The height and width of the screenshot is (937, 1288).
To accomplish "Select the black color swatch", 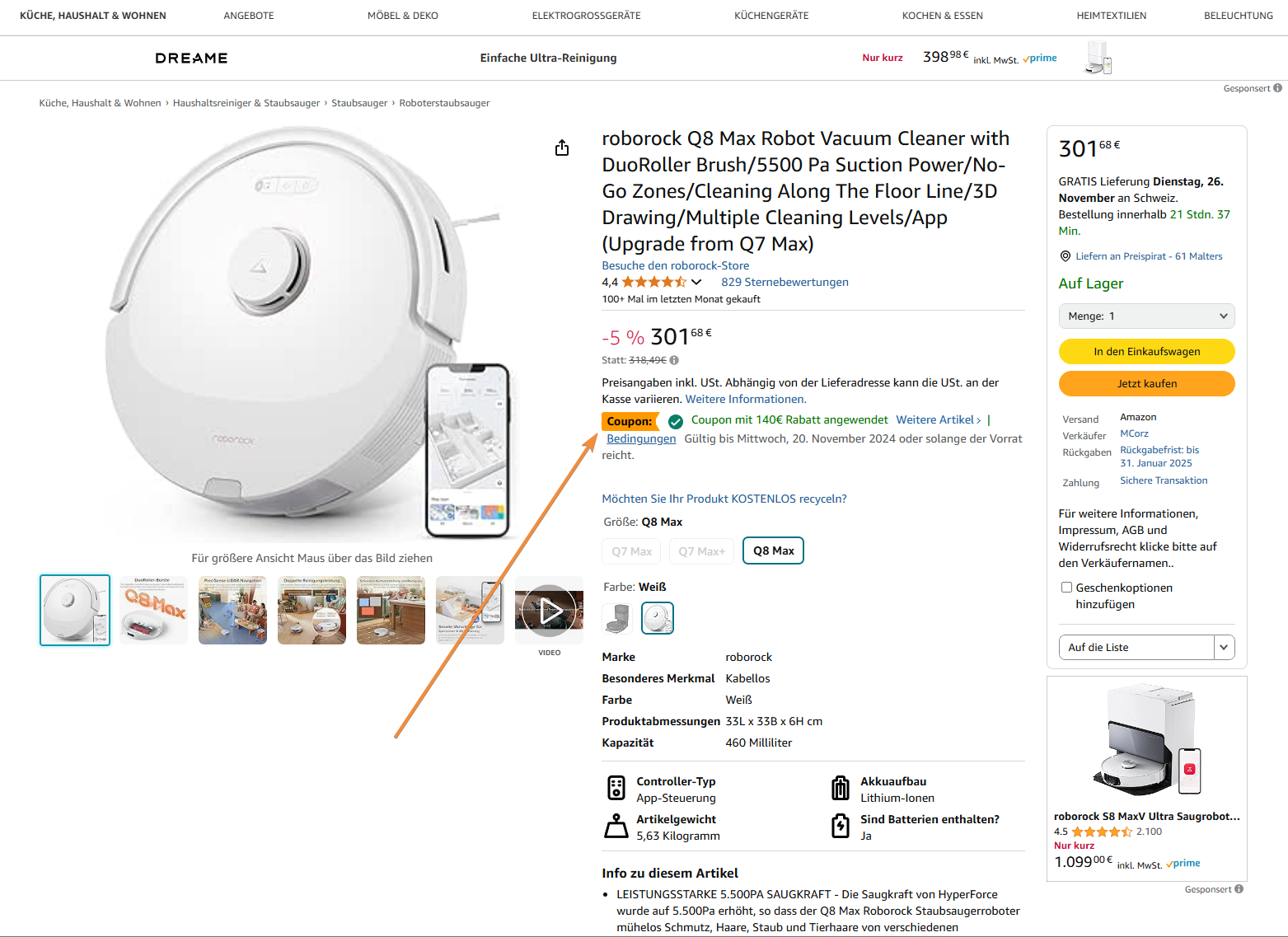I will click(x=617, y=618).
